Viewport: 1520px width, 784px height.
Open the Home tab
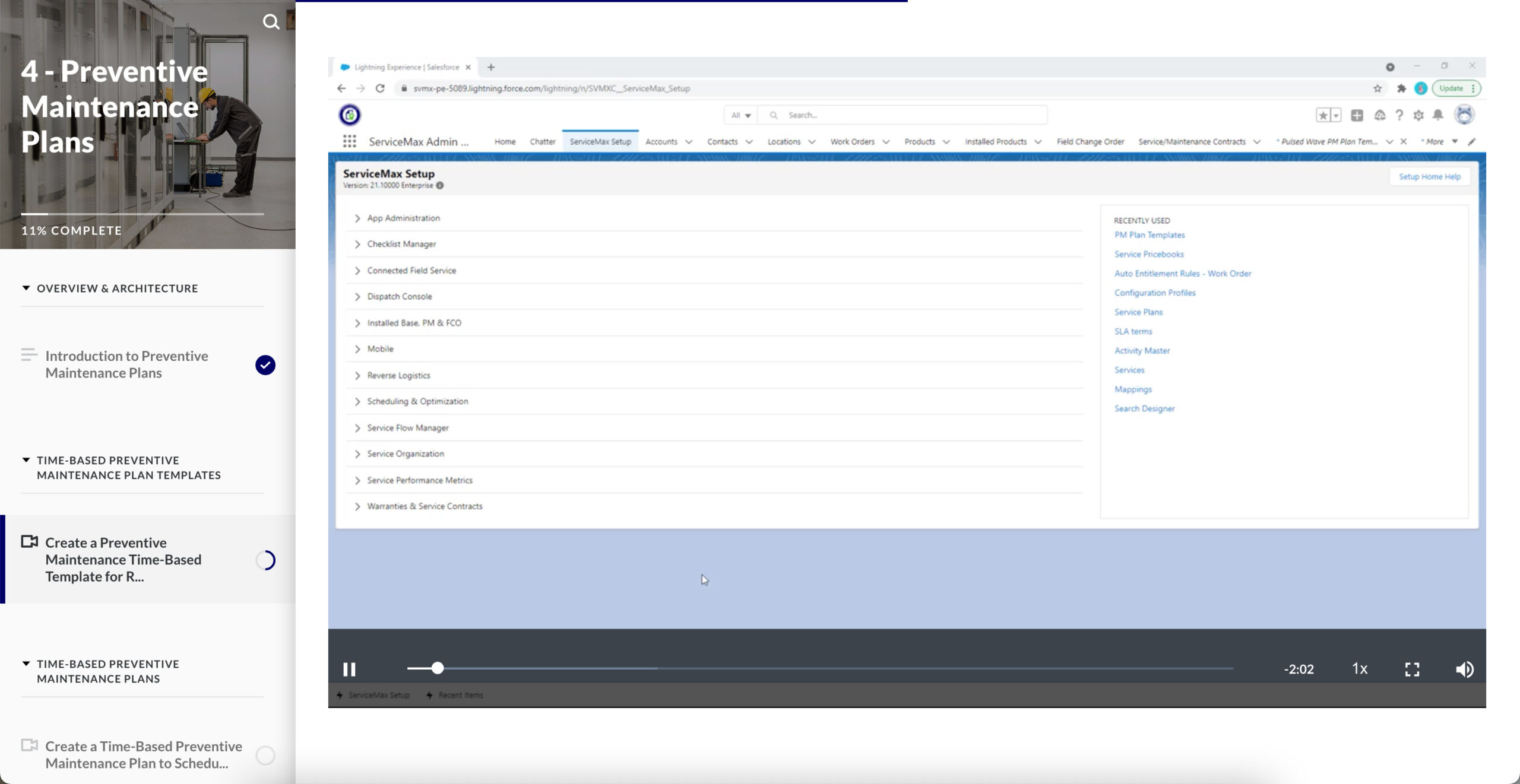coord(505,142)
